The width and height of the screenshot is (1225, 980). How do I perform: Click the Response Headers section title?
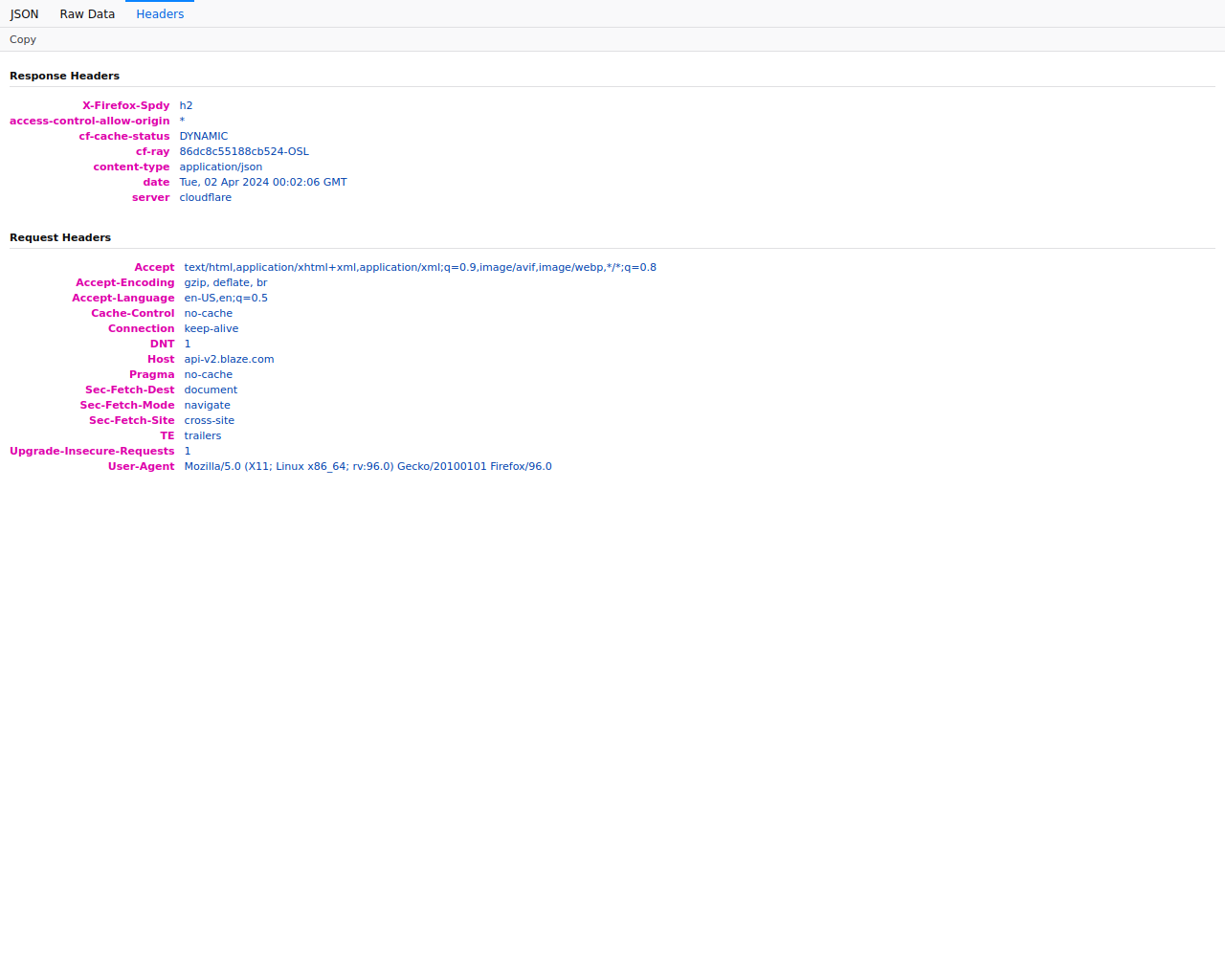(x=64, y=76)
